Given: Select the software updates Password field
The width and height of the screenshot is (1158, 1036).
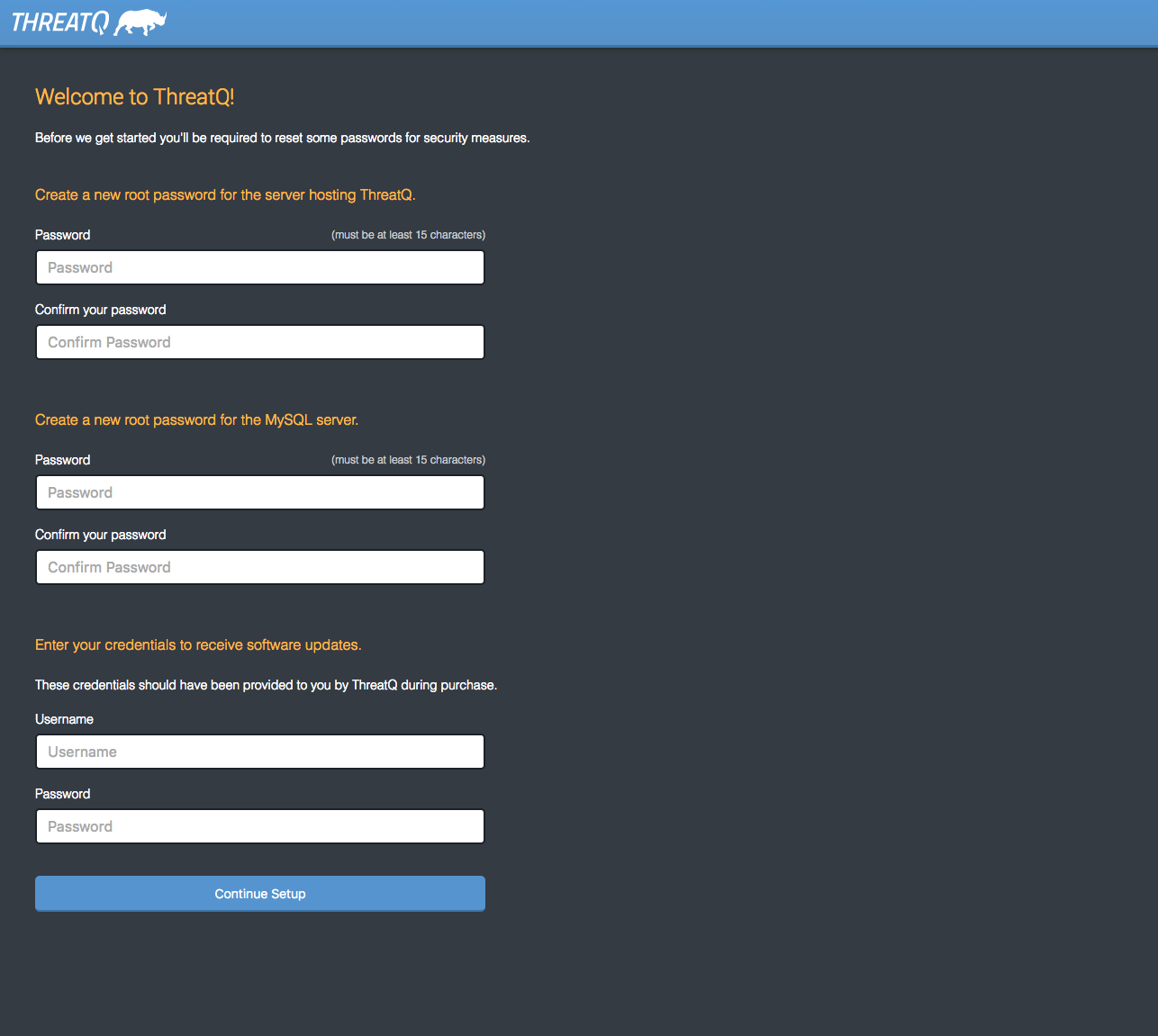Looking at the screenshot, I should pyautogui.click(x=260, y=826).
